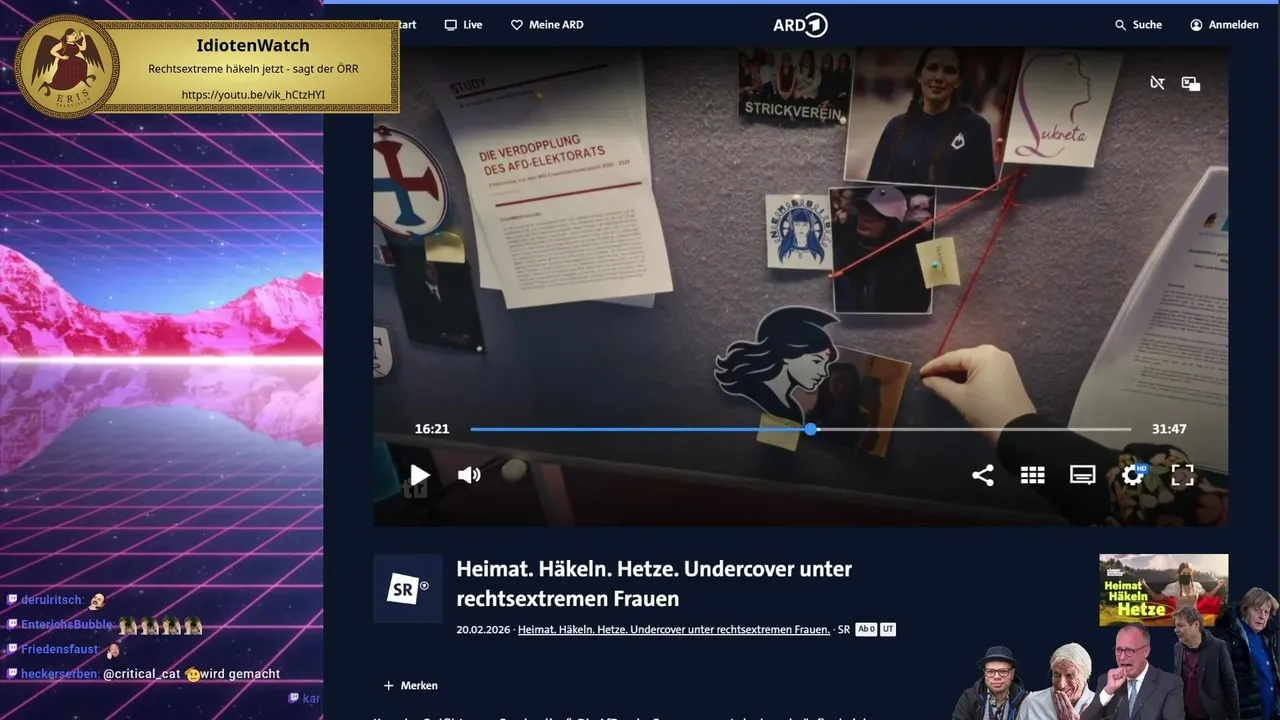Click the Merken bookmark button

pyautogui.click(x=411, y=686)
